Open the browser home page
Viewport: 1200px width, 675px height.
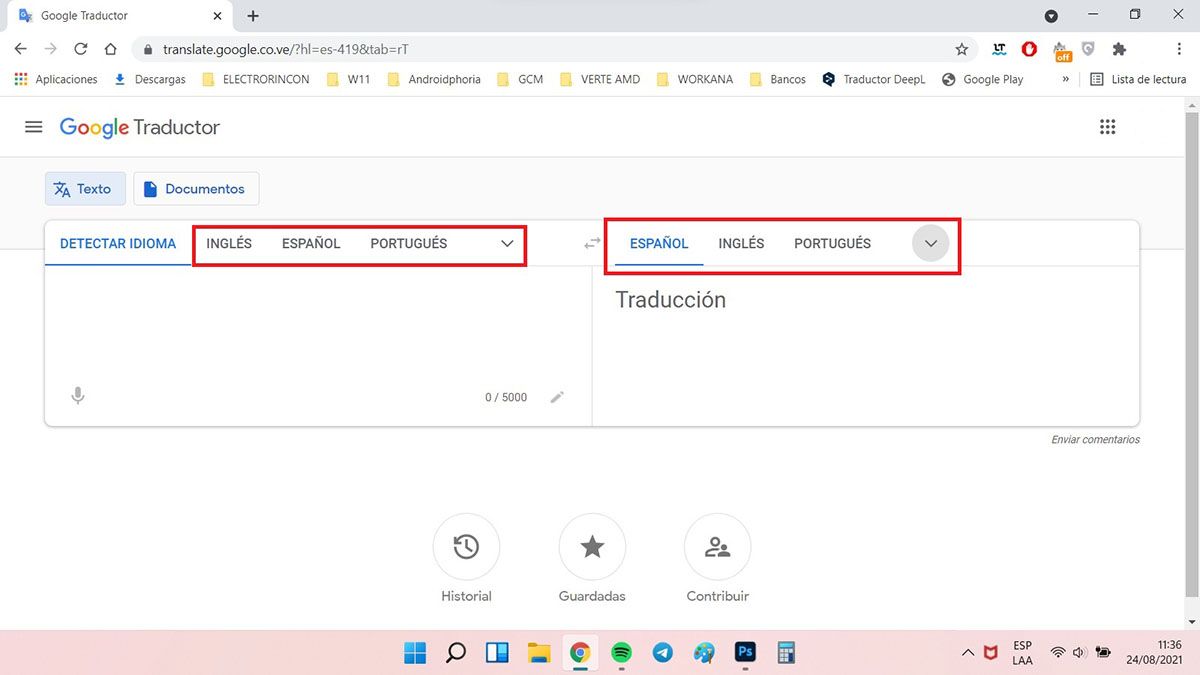click(111, 48)
